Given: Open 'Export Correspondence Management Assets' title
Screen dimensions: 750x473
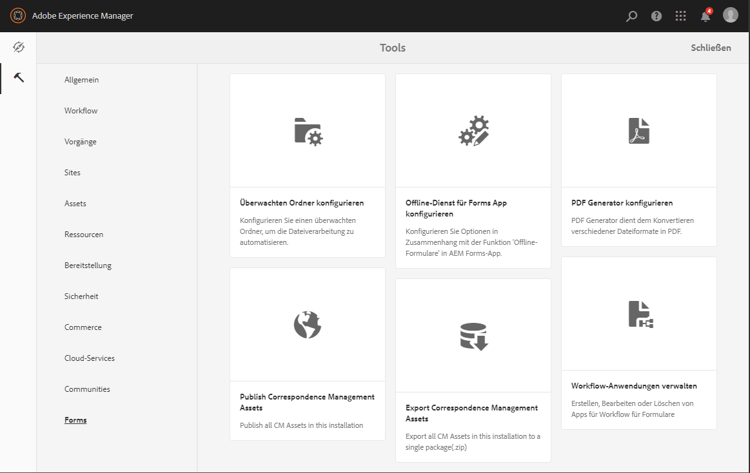Looking at the screenshot, I should click(x=472, y=413).
